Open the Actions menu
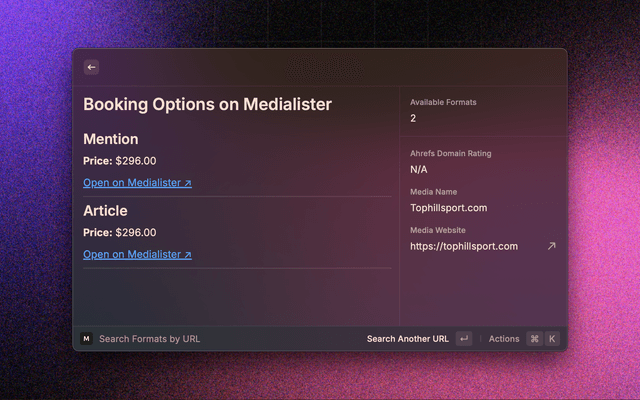Viewport: 640px width, 400px height. (x=504, y=339)
